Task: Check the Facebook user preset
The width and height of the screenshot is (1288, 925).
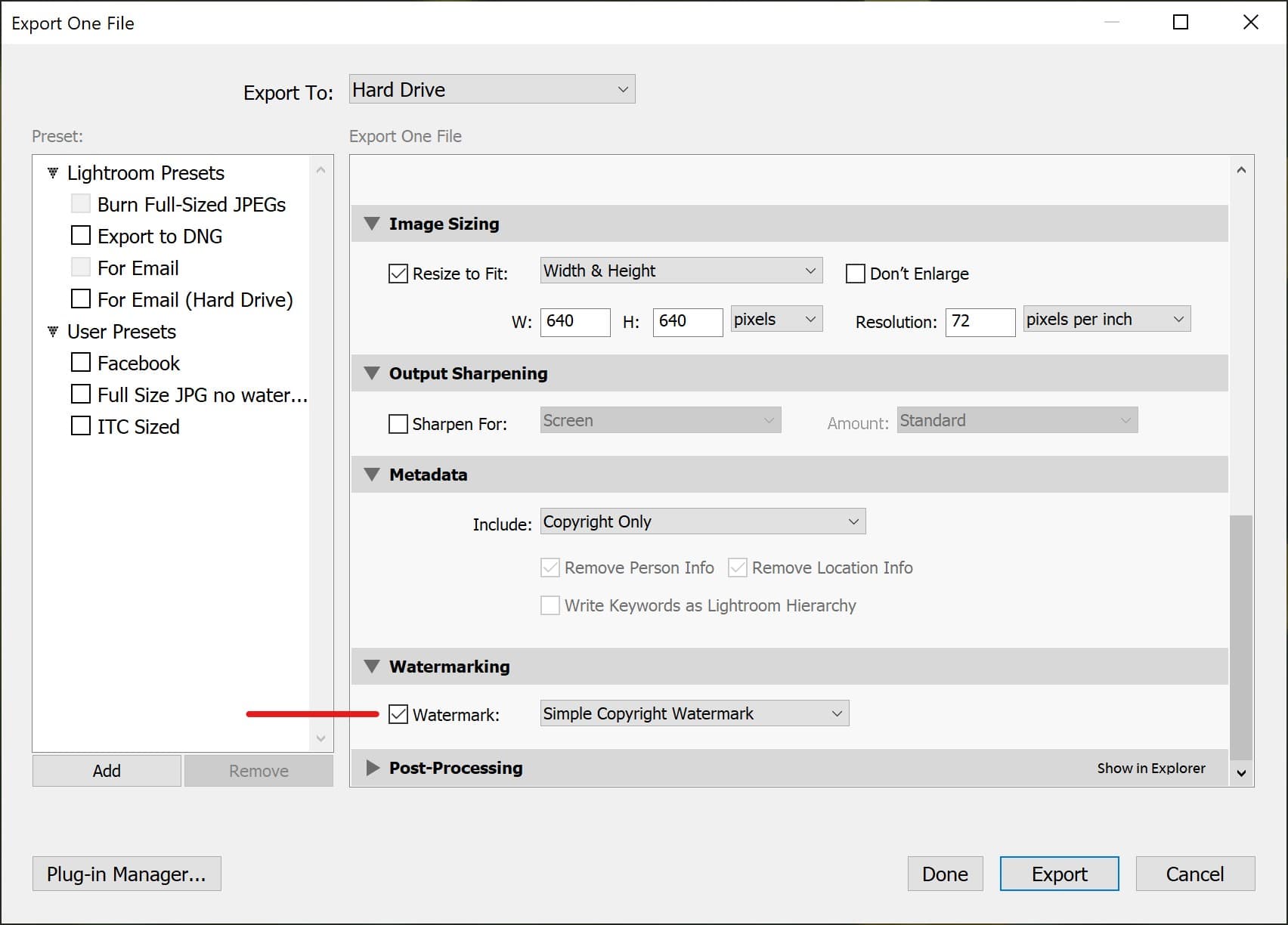Action: (81, 362)
